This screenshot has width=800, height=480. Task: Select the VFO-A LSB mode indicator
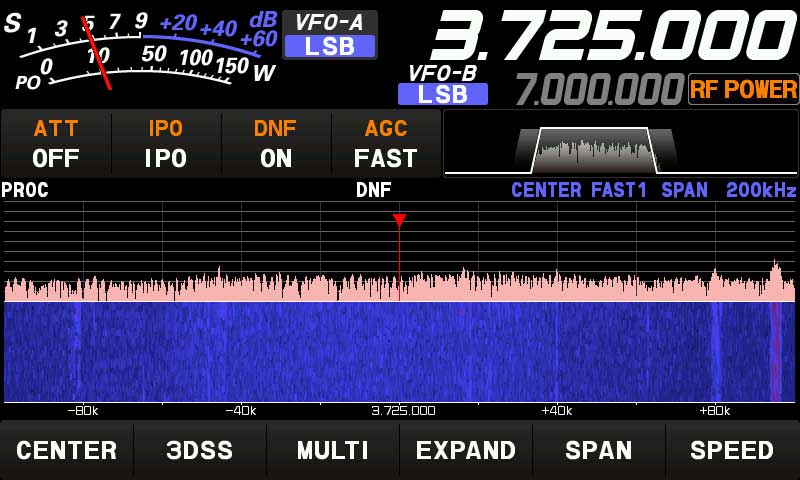pyautogui.click(x=329, y=45)
